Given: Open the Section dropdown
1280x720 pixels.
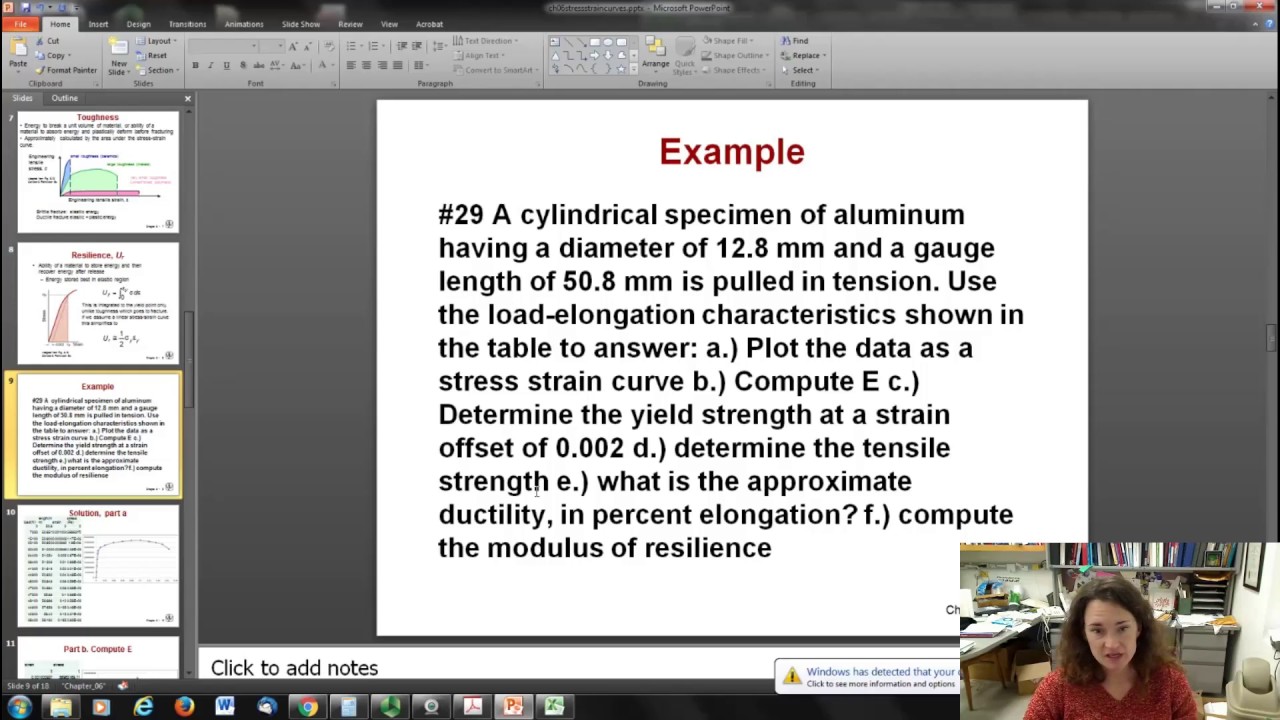Looking at the screenshot, I should click(157, 70).
